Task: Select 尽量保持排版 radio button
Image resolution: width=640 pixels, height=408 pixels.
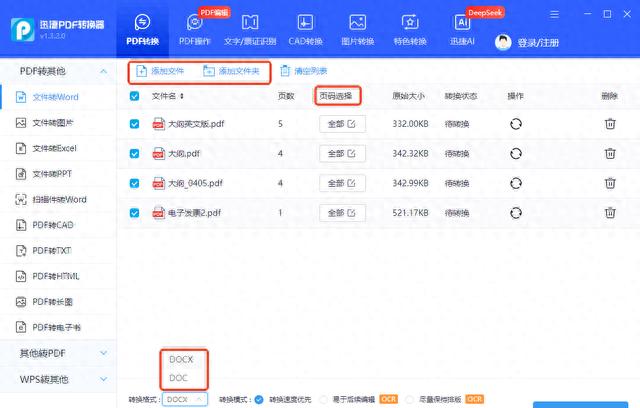Action: pos(410,399)
